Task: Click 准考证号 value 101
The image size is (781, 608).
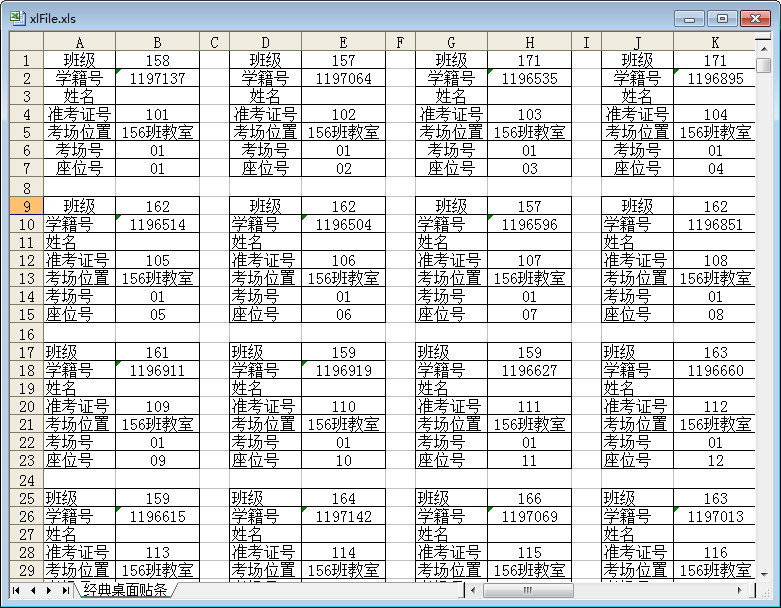Action: 157,115
